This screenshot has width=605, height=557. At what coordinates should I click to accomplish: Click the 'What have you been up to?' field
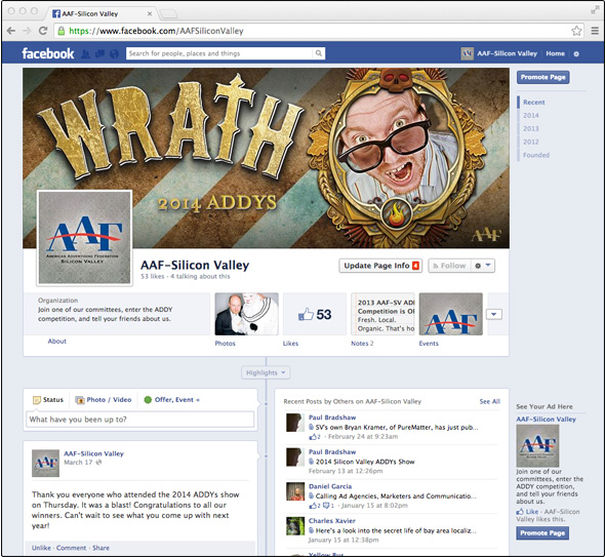coord(140,420)
